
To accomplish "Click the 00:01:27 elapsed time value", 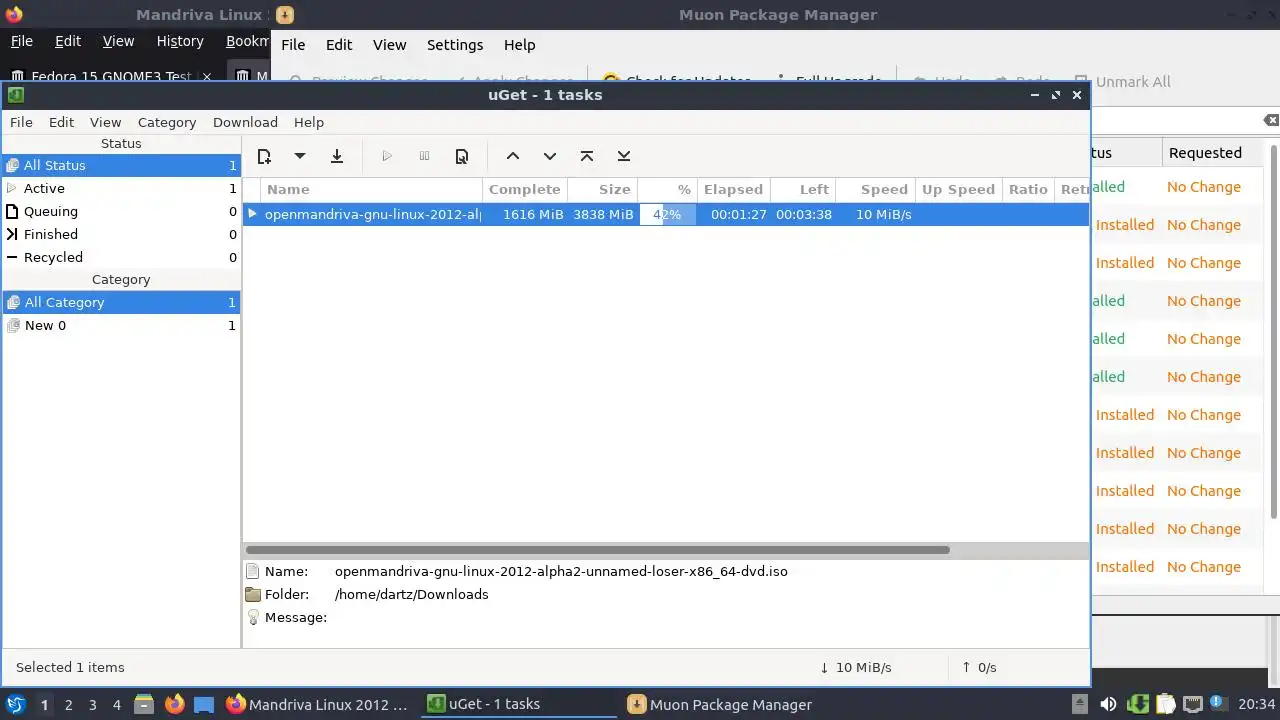I will tap(739, 214).
